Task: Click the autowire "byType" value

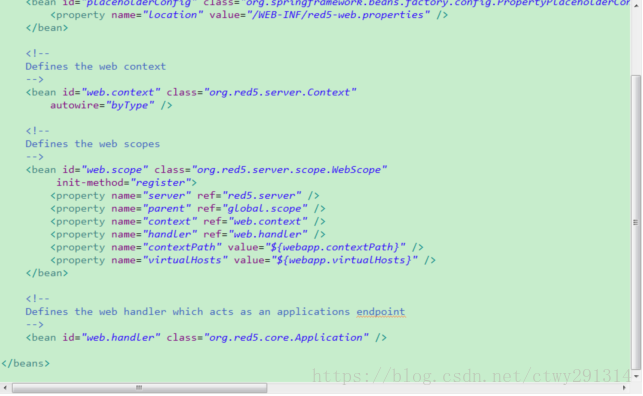Action: (130, 105)
